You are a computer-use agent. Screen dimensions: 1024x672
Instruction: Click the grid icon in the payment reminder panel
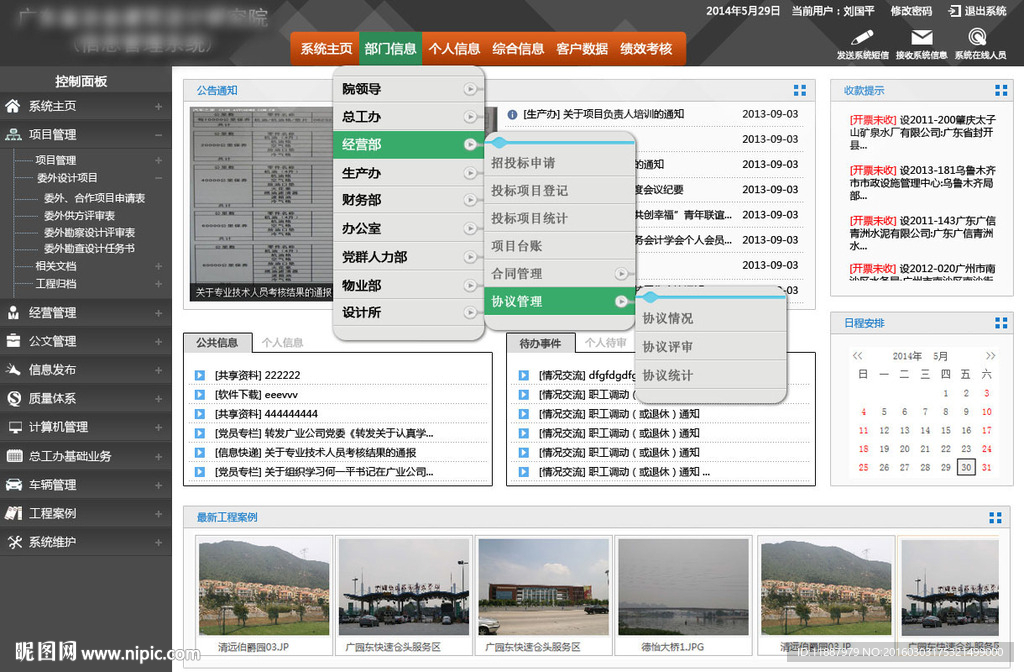[x=1001, y=91]
